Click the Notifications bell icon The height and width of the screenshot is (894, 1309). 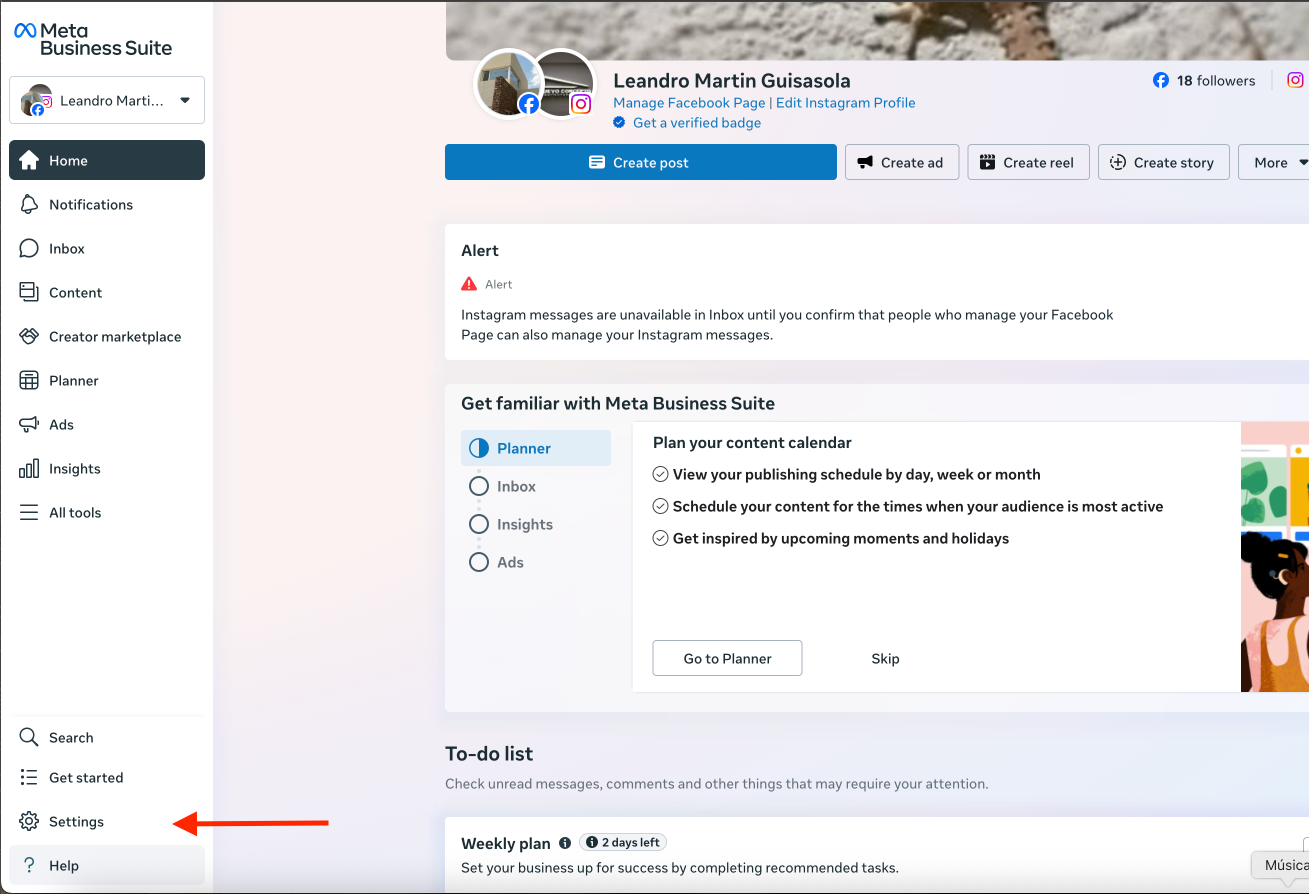point(29,204)
